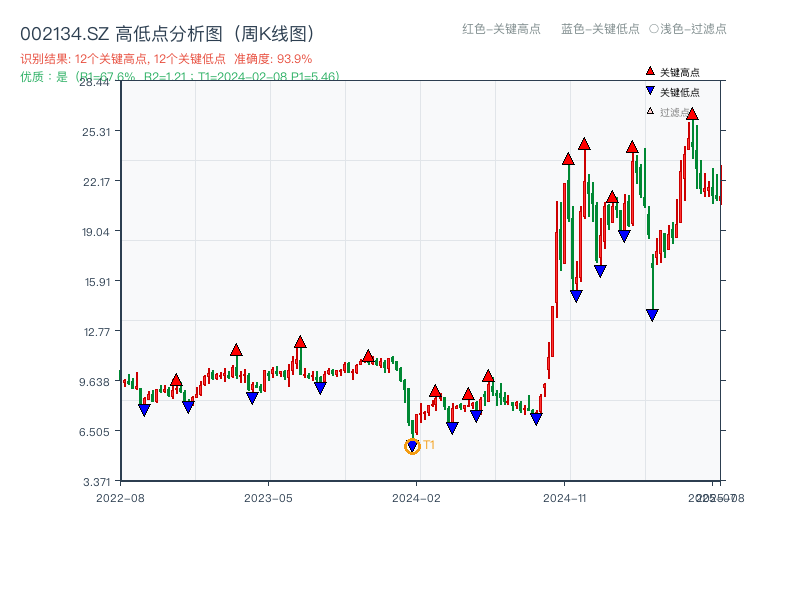The height and width of the screenshot is (600, 800).
Task: Toggle the 关键高点 legend entry inside the chart
Action: [672, 72]
